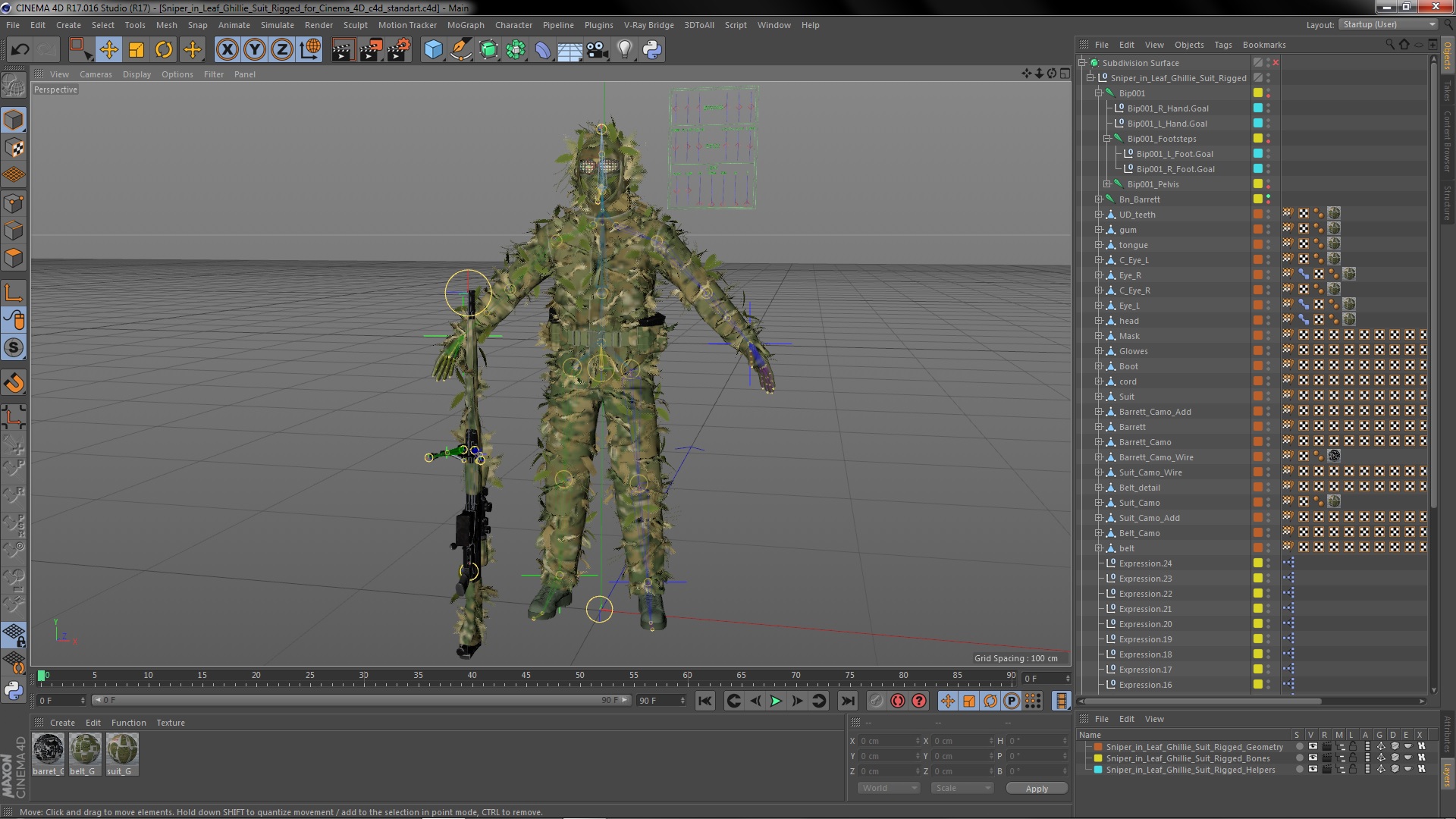Screen dimensions: 1456x819
Task: Open the Character menu
Action: click(513, 25)
